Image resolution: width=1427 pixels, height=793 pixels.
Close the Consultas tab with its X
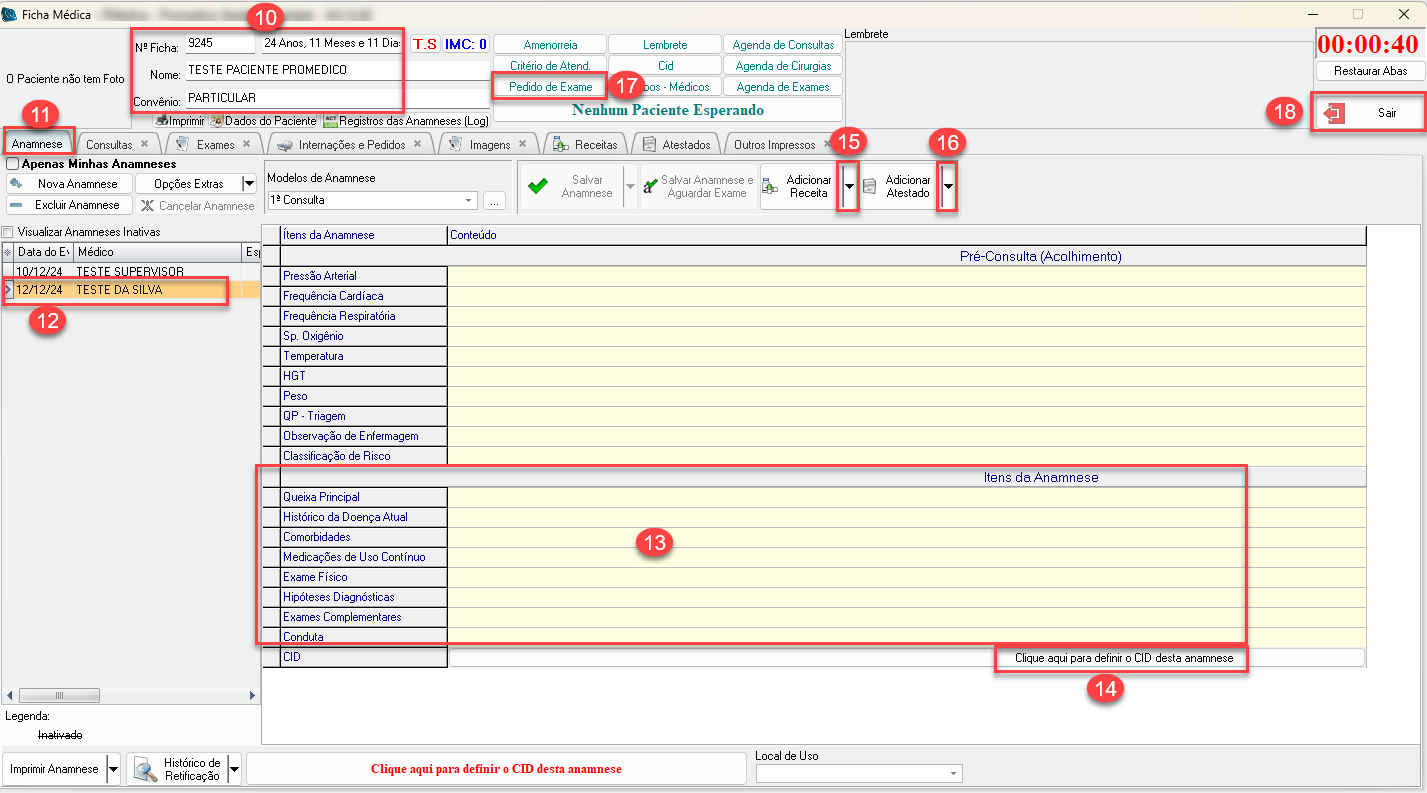(145, 144)
